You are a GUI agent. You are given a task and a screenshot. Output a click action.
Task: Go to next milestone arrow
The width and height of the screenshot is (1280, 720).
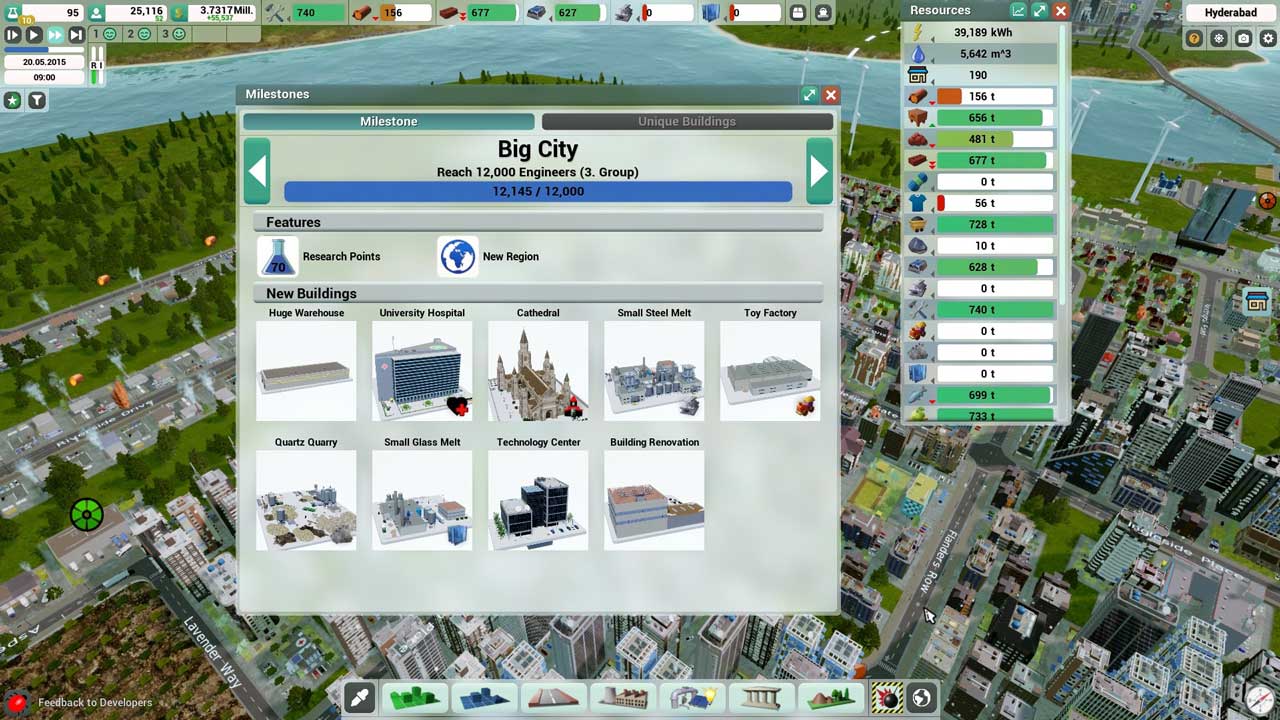click(x=819, y=171)
